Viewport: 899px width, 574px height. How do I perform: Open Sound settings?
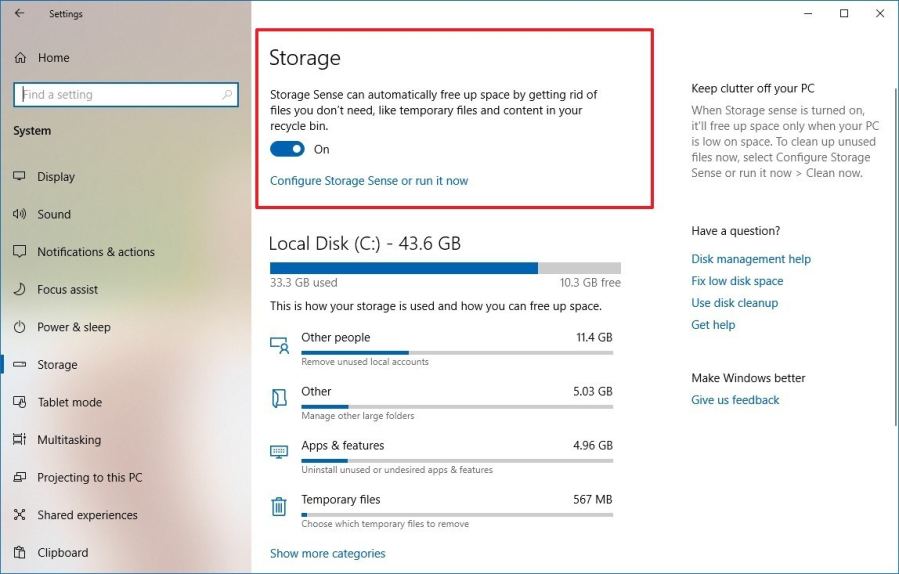pos(54,214)
